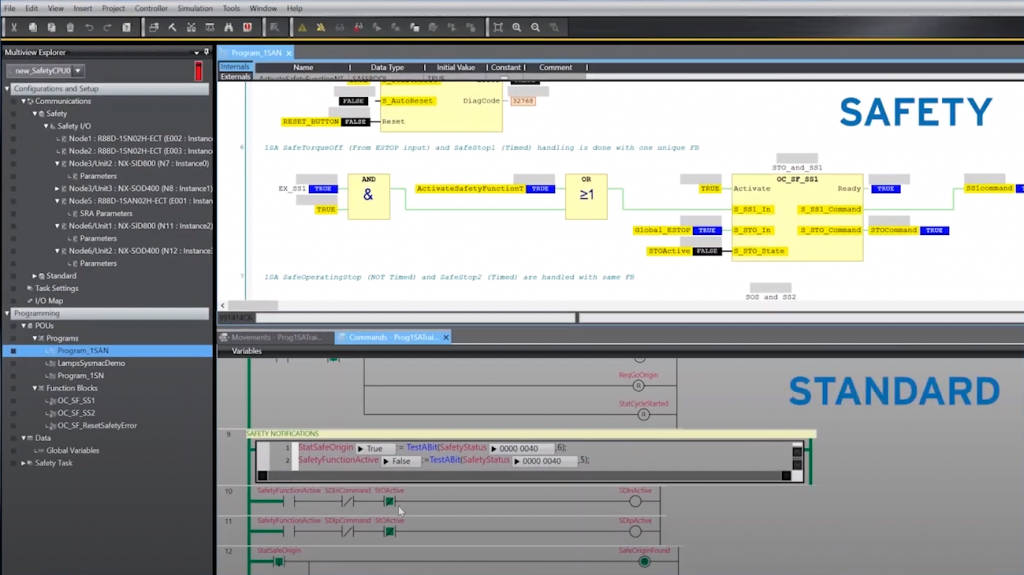Toggle the TRUE value next to EX_SS1
1024x575 pixels.
click(323, 188)
